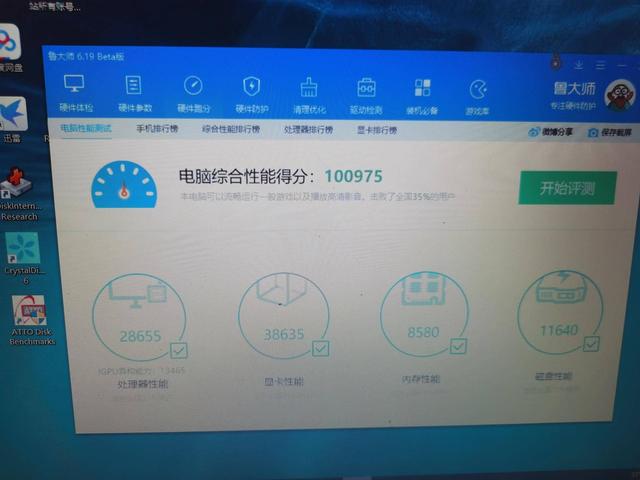Click the 显卡性能 label

pos(284,382)
